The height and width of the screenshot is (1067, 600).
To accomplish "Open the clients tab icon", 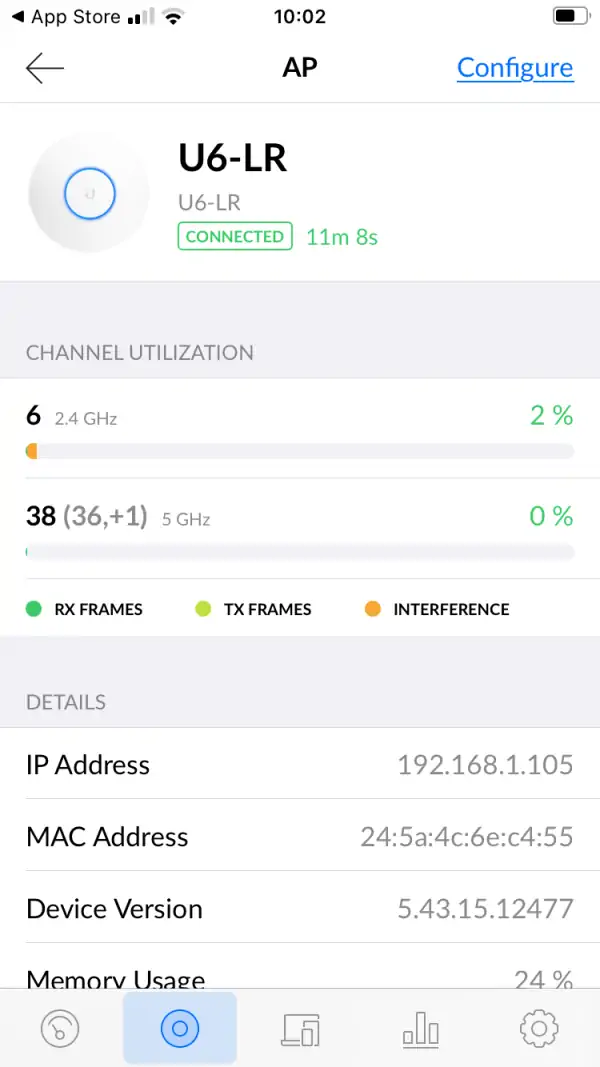I will [x=301, y=1028].
